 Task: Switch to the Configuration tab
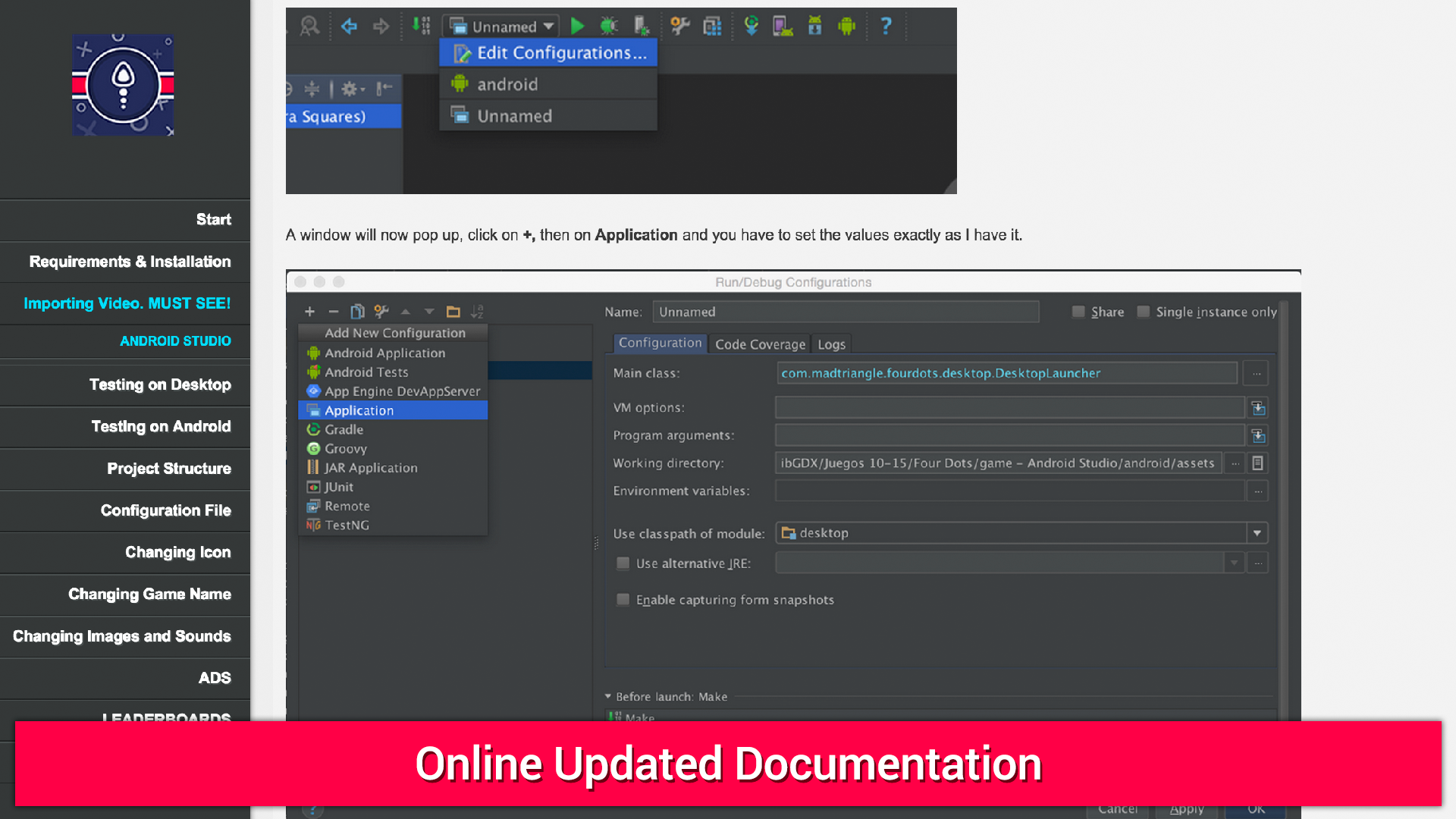tap(660, 344)
